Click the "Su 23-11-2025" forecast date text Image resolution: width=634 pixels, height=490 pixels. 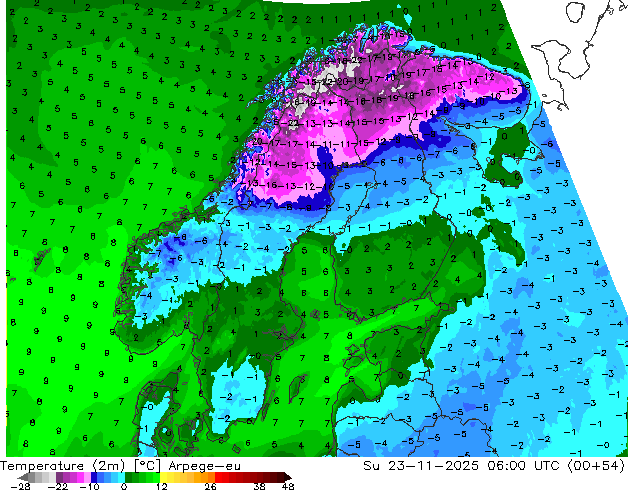(421, 466)
